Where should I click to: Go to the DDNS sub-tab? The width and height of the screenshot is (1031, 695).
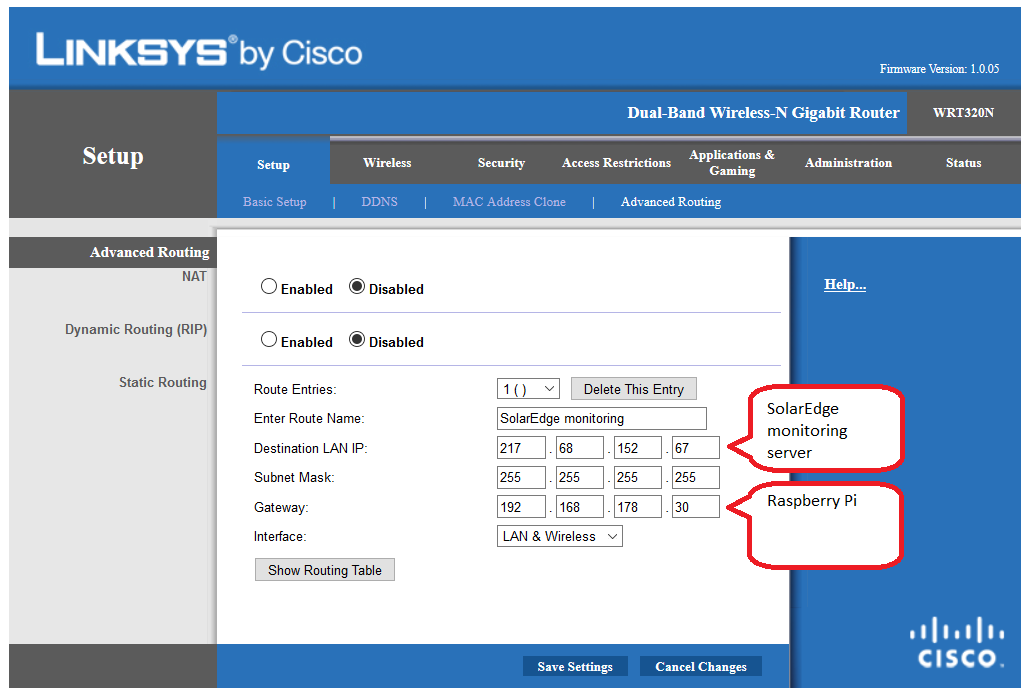tap(379, 202)
